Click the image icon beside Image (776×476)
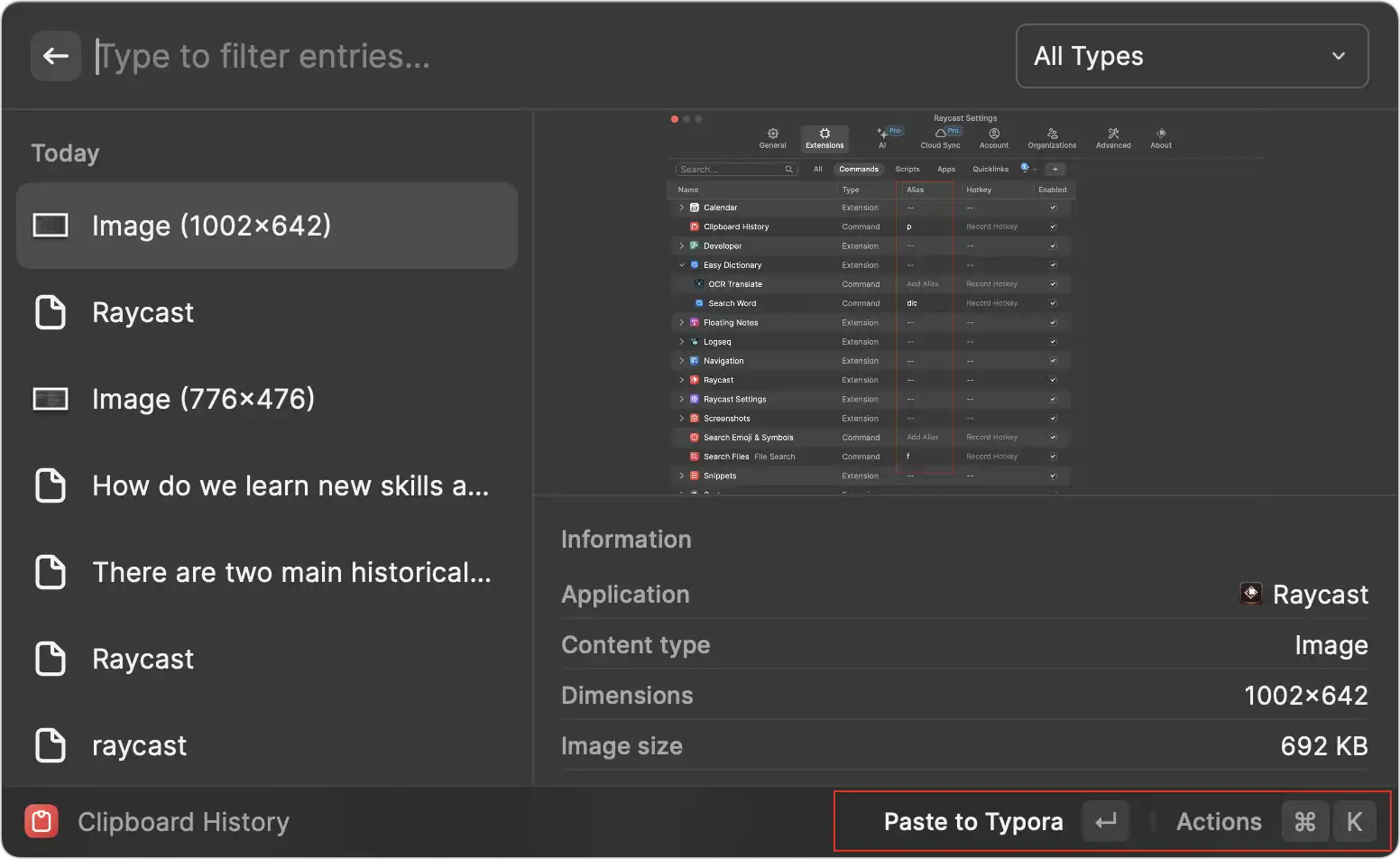This screenshot has height=859, width=1400. [x=51, y=399]
